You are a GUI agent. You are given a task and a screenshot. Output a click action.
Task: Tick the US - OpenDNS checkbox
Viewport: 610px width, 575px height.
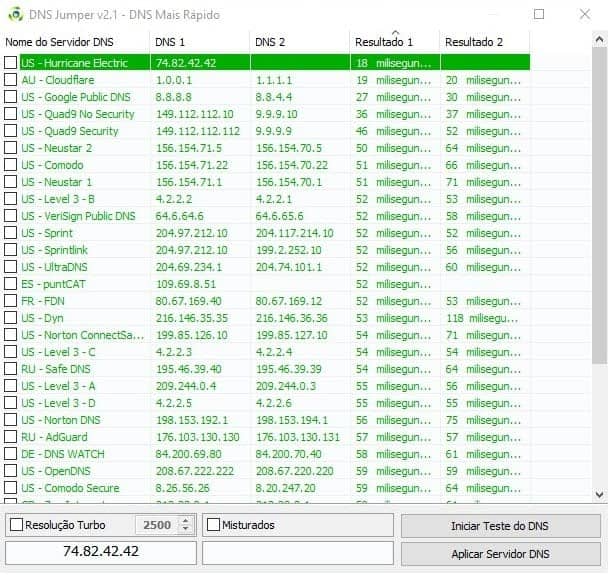point(11,470)
